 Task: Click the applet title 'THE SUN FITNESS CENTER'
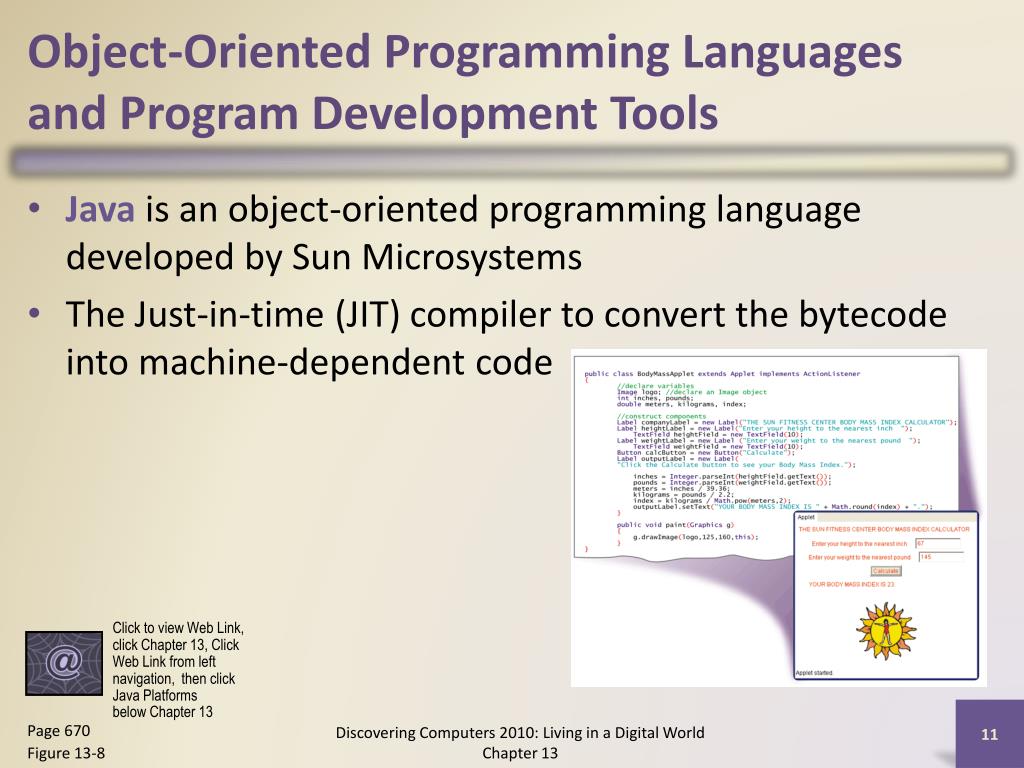(x=884, y=529)
